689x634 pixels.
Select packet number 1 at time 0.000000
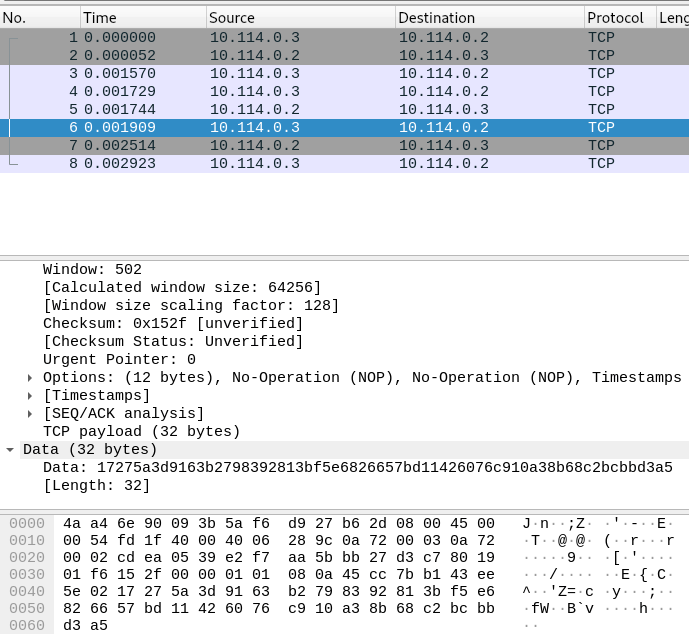tap(300, 38)
